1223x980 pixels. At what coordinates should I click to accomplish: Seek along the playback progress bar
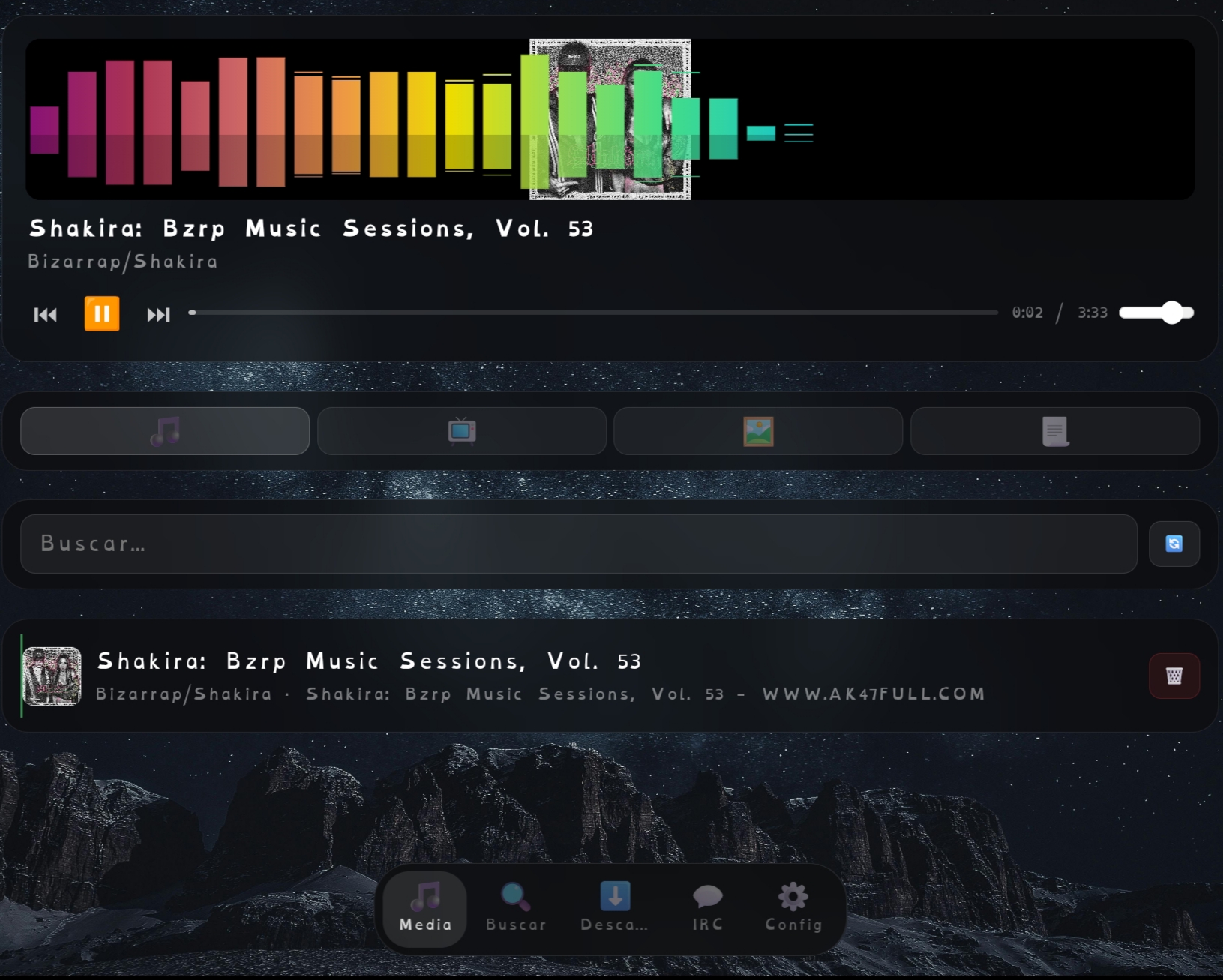click(593, 313)
